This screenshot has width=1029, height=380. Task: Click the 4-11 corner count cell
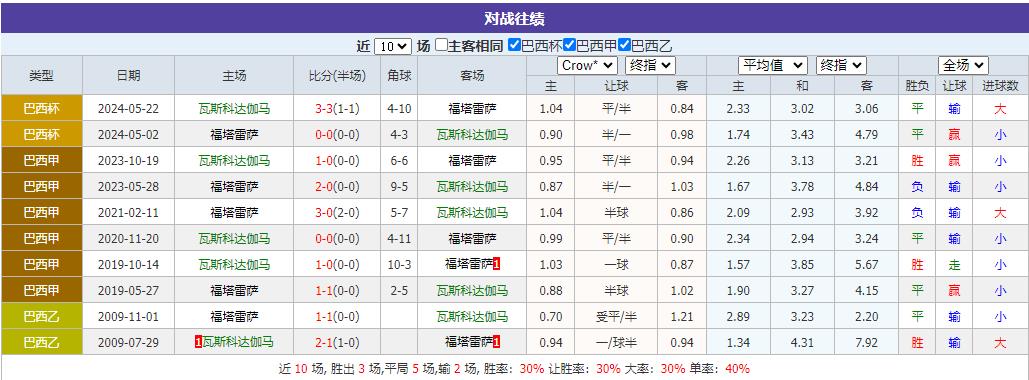pyautogui.click(x=399, y=238)
